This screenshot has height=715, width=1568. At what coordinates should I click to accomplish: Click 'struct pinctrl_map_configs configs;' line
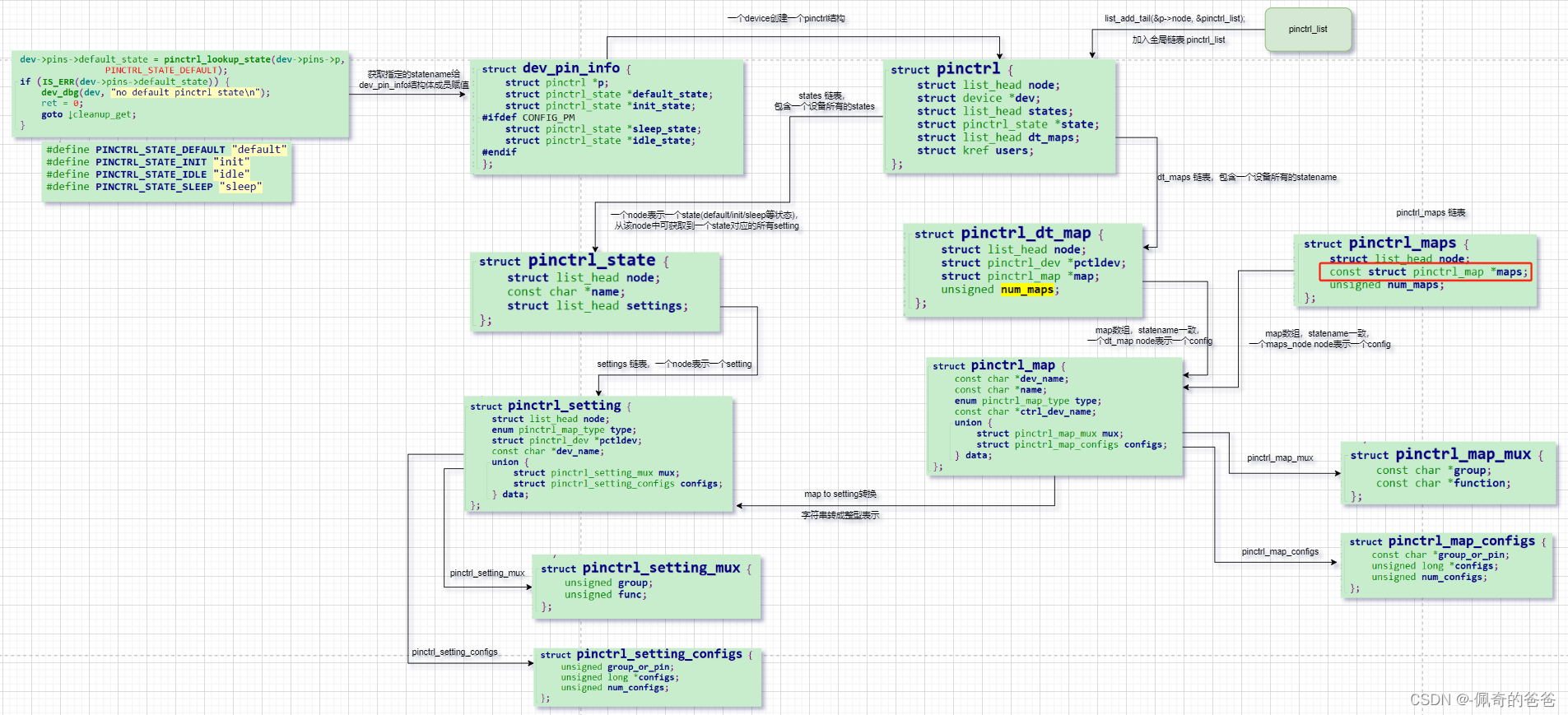click(x=1072, y=444)
